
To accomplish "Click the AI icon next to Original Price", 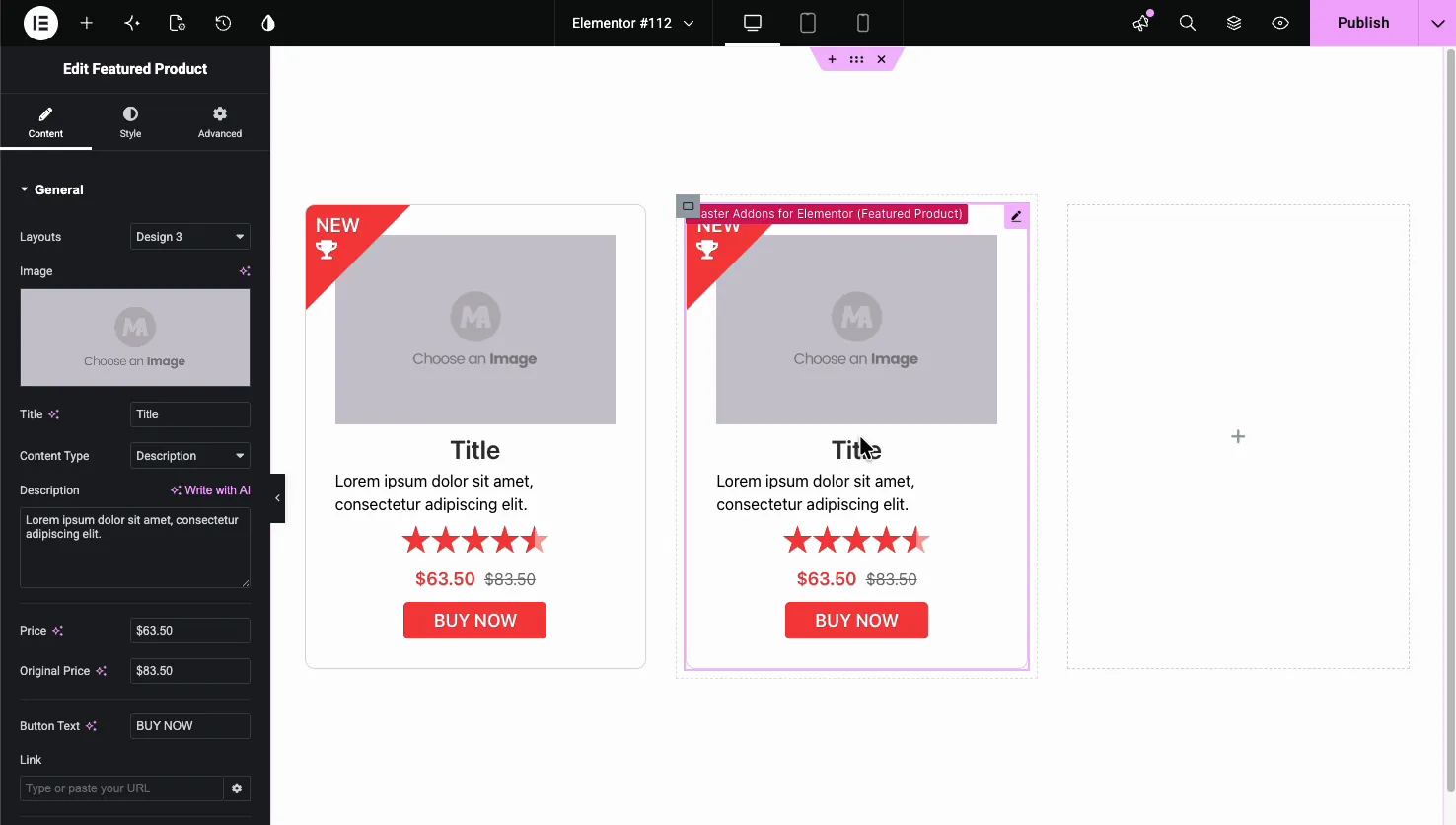I will click(x=101, y=671).
